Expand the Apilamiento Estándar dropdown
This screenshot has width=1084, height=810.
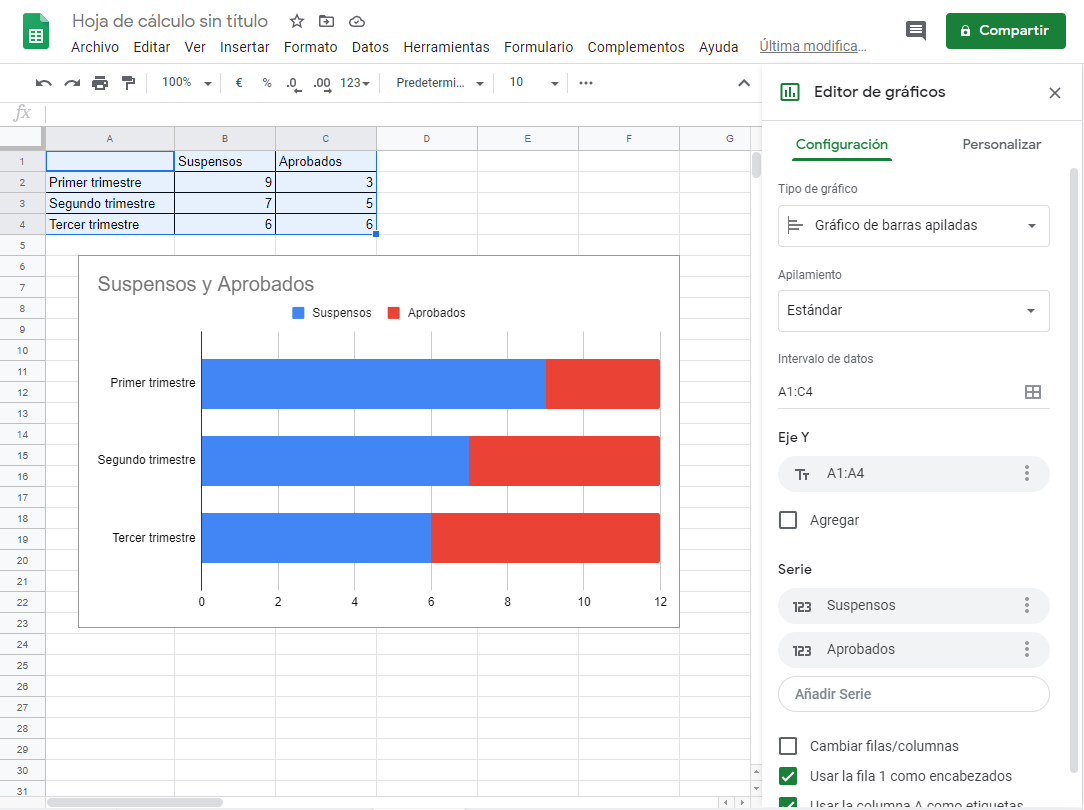913,311
